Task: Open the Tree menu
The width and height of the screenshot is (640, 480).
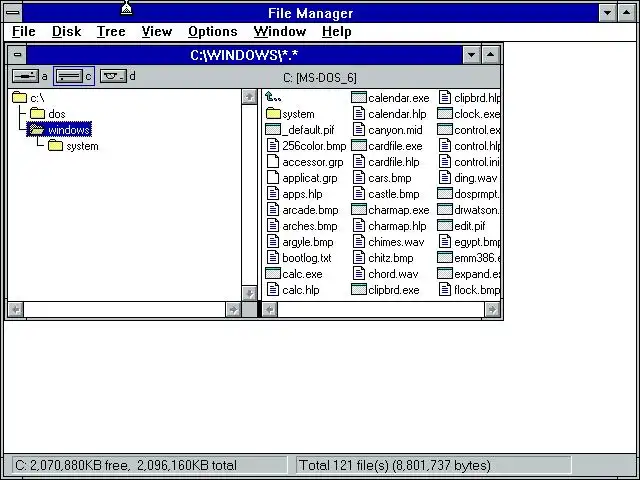Action: click(111, 31)
